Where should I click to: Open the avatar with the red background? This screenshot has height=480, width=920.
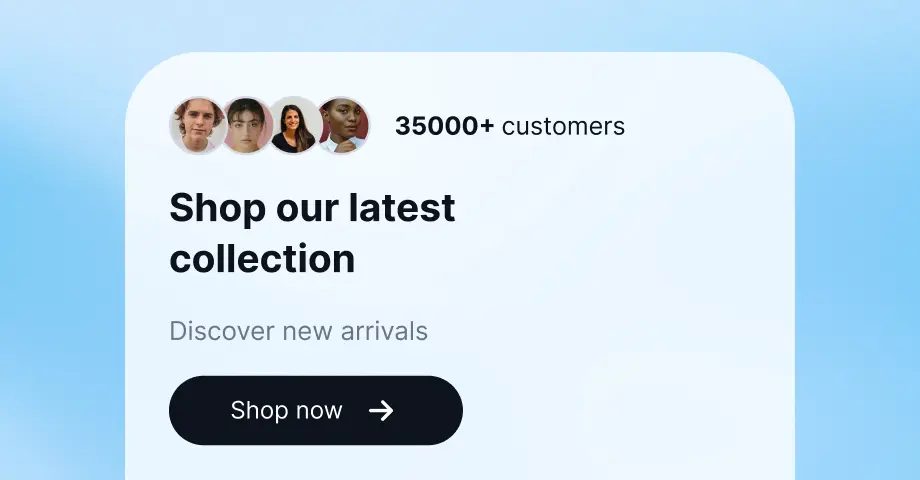pos(344,126)
